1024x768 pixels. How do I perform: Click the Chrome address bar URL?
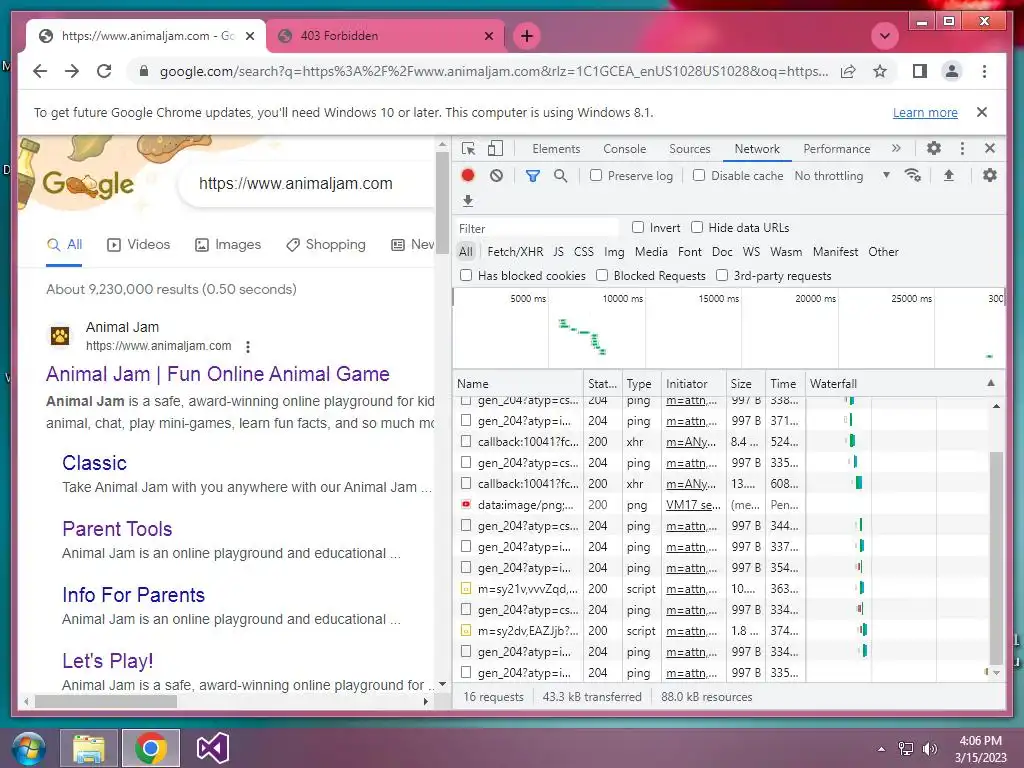pyautogui.click(x=494, y=71)
